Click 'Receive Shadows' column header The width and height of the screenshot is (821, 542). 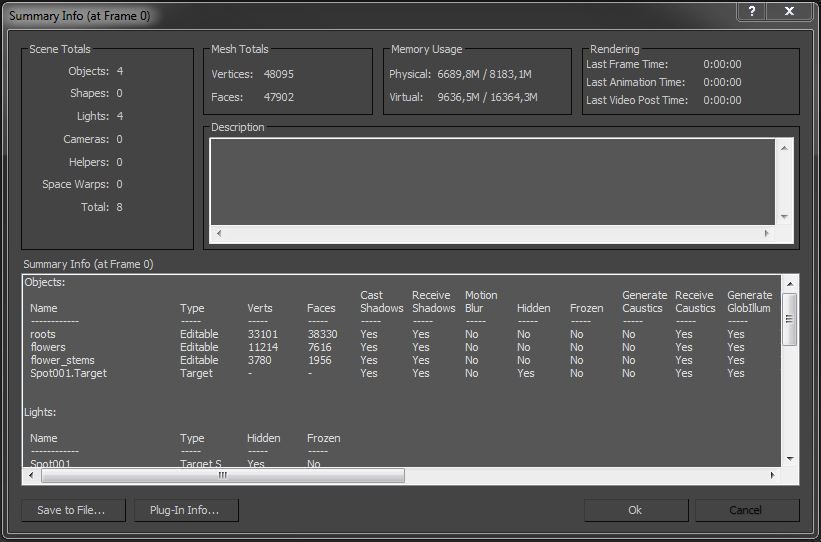click(434, 302)
